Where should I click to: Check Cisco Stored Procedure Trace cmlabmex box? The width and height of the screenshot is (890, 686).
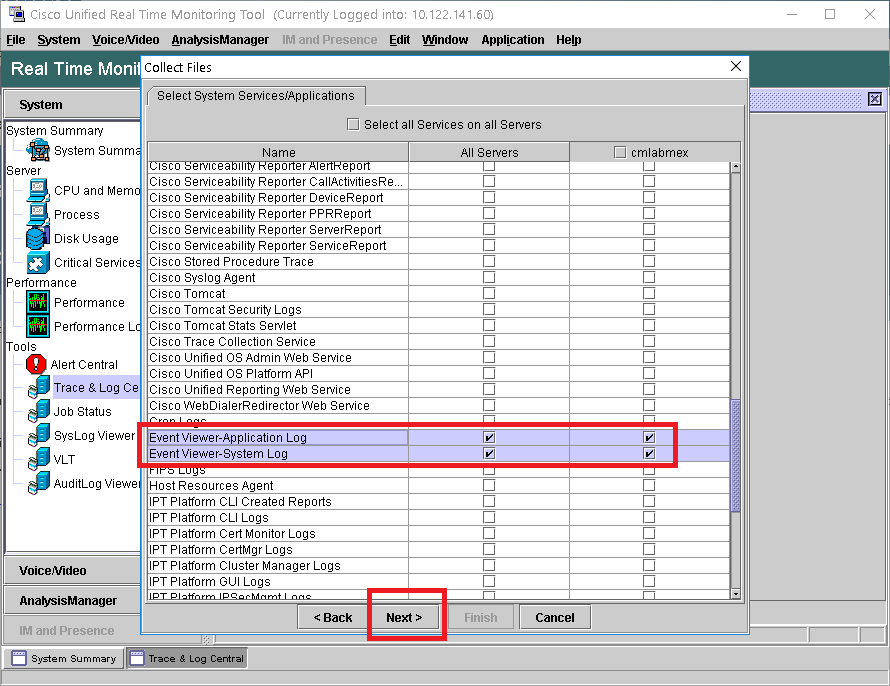pyautogui.click(x=649, y=261)
